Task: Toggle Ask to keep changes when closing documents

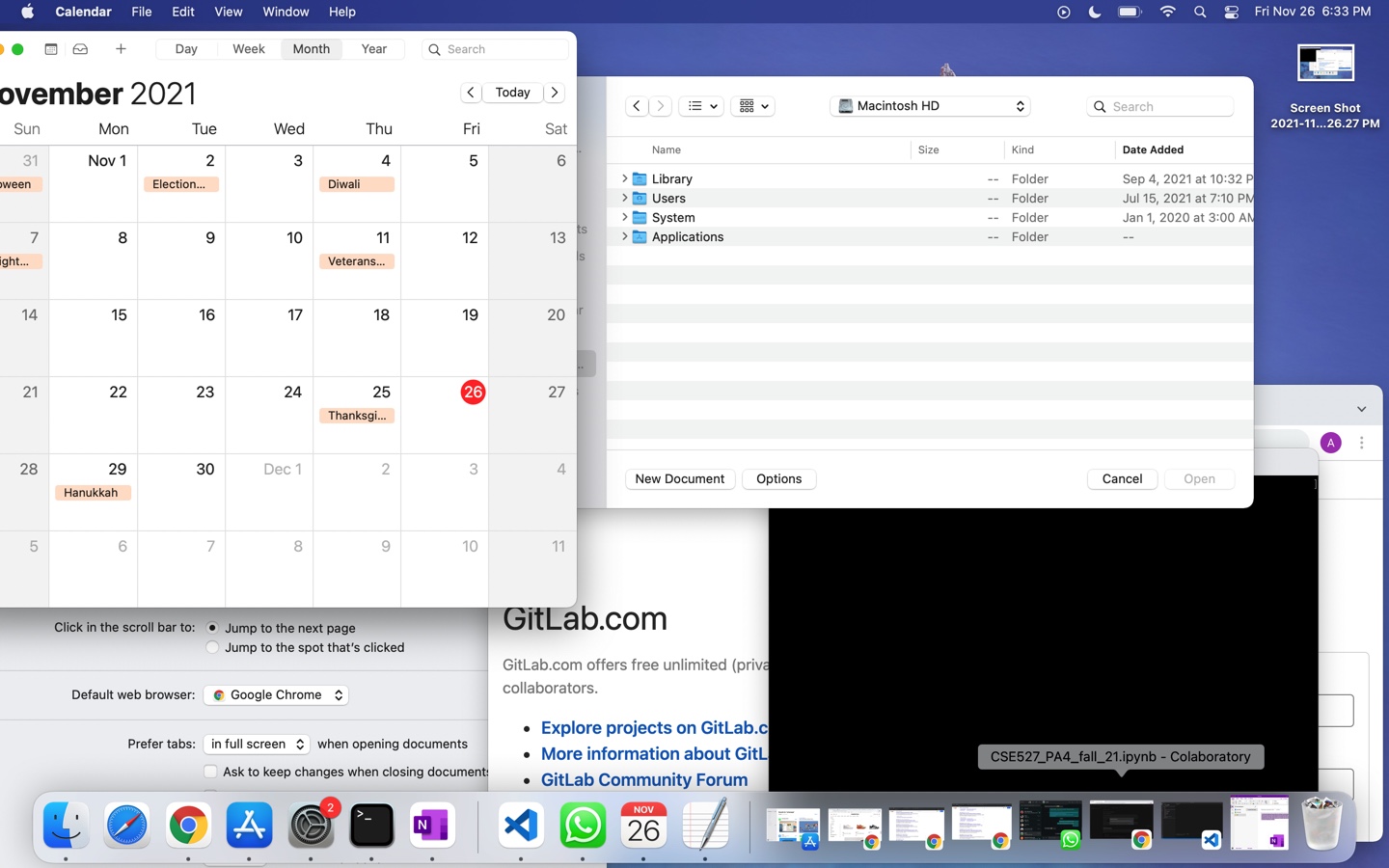Action: (x=210, y=772)
